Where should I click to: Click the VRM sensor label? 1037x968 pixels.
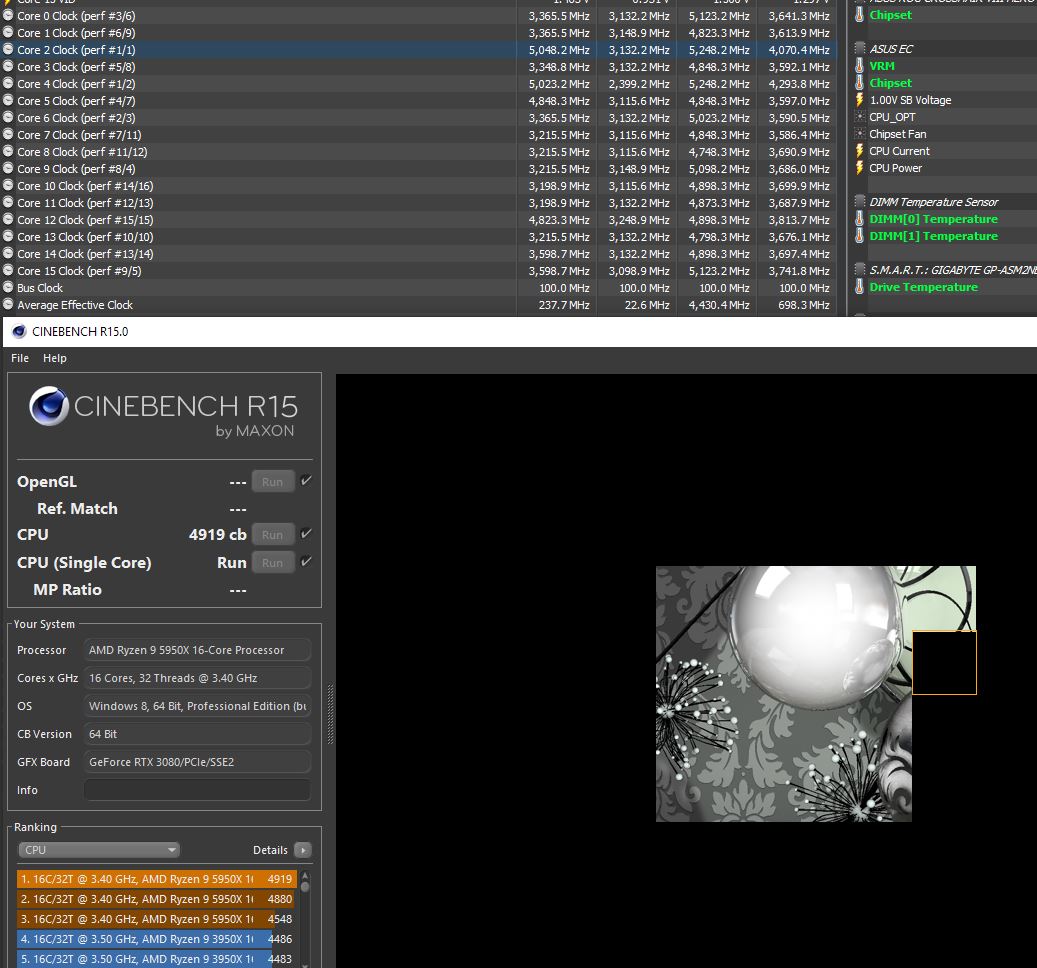tap(882, 65)
